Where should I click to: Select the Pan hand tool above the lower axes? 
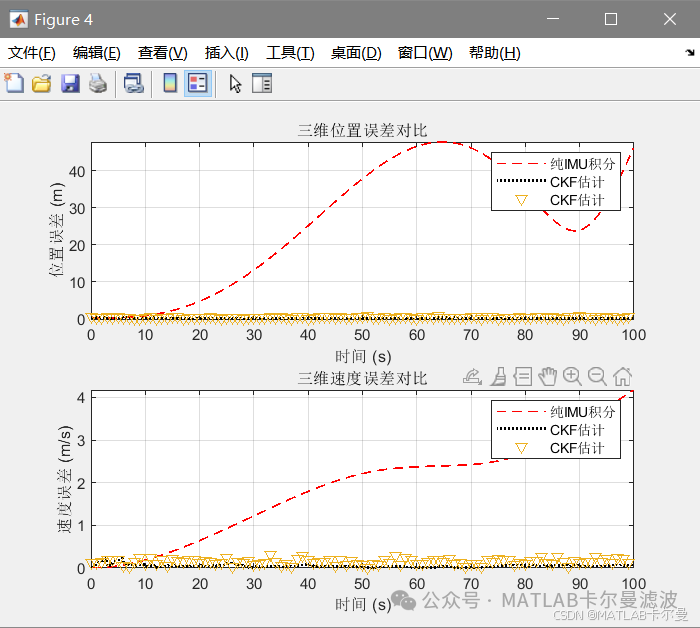547,376
